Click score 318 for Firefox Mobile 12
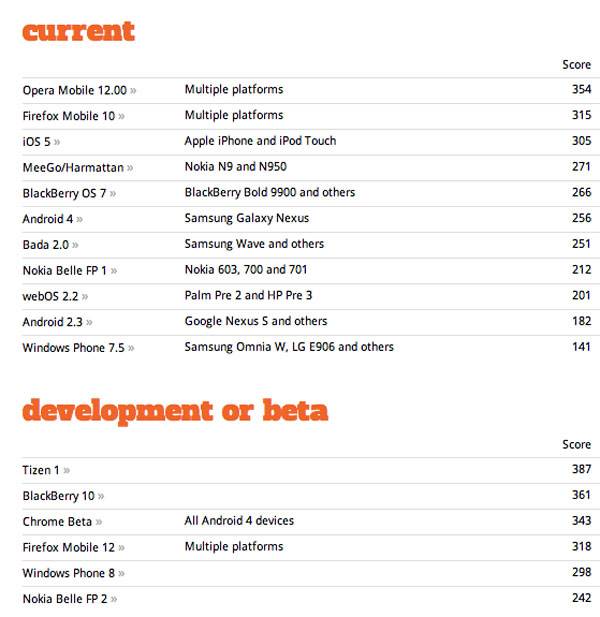Viewport: 600px width, 617px height. [582, 546]
